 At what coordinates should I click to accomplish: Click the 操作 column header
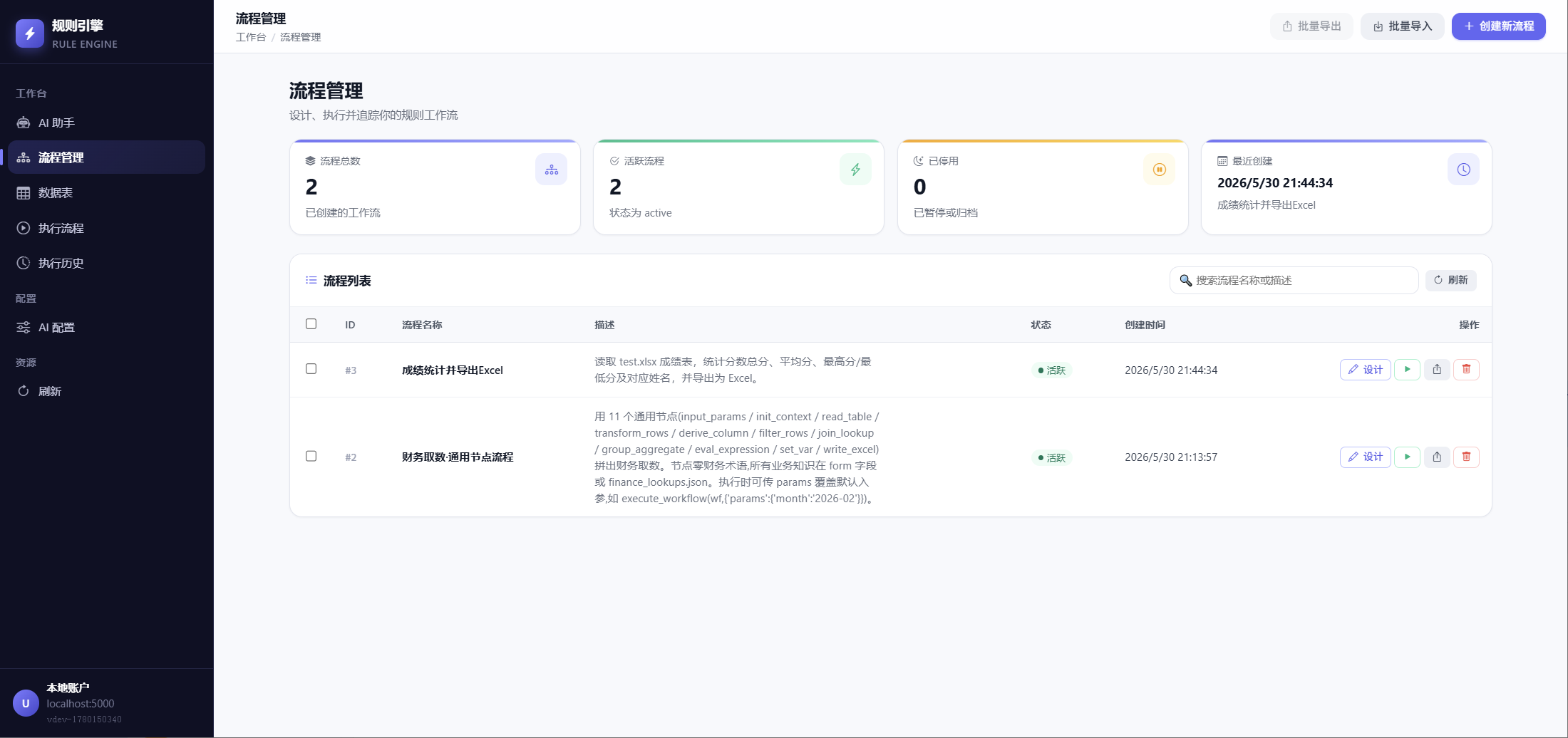coord(1469,325)
